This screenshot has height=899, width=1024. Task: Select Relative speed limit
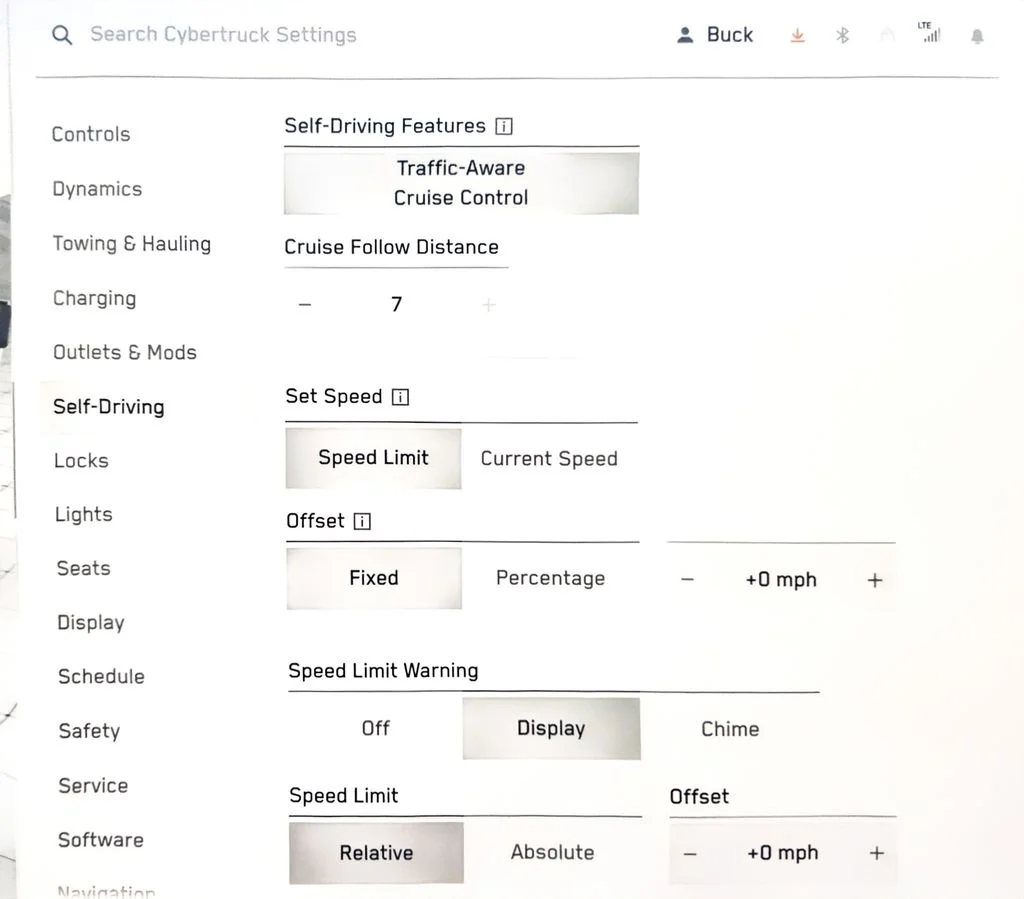point(376,853)
